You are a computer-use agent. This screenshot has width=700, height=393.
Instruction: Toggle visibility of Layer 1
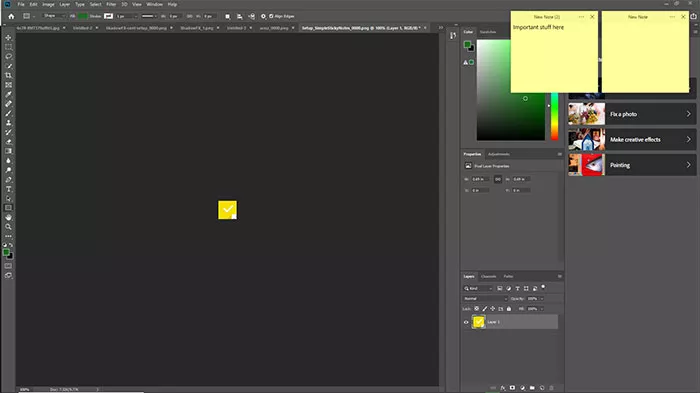point(466,322)
